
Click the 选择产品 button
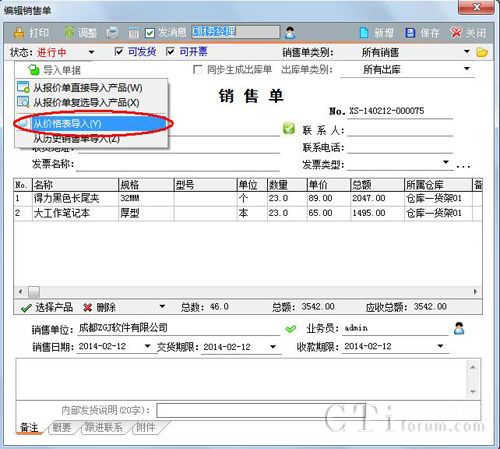coord(47,307)
